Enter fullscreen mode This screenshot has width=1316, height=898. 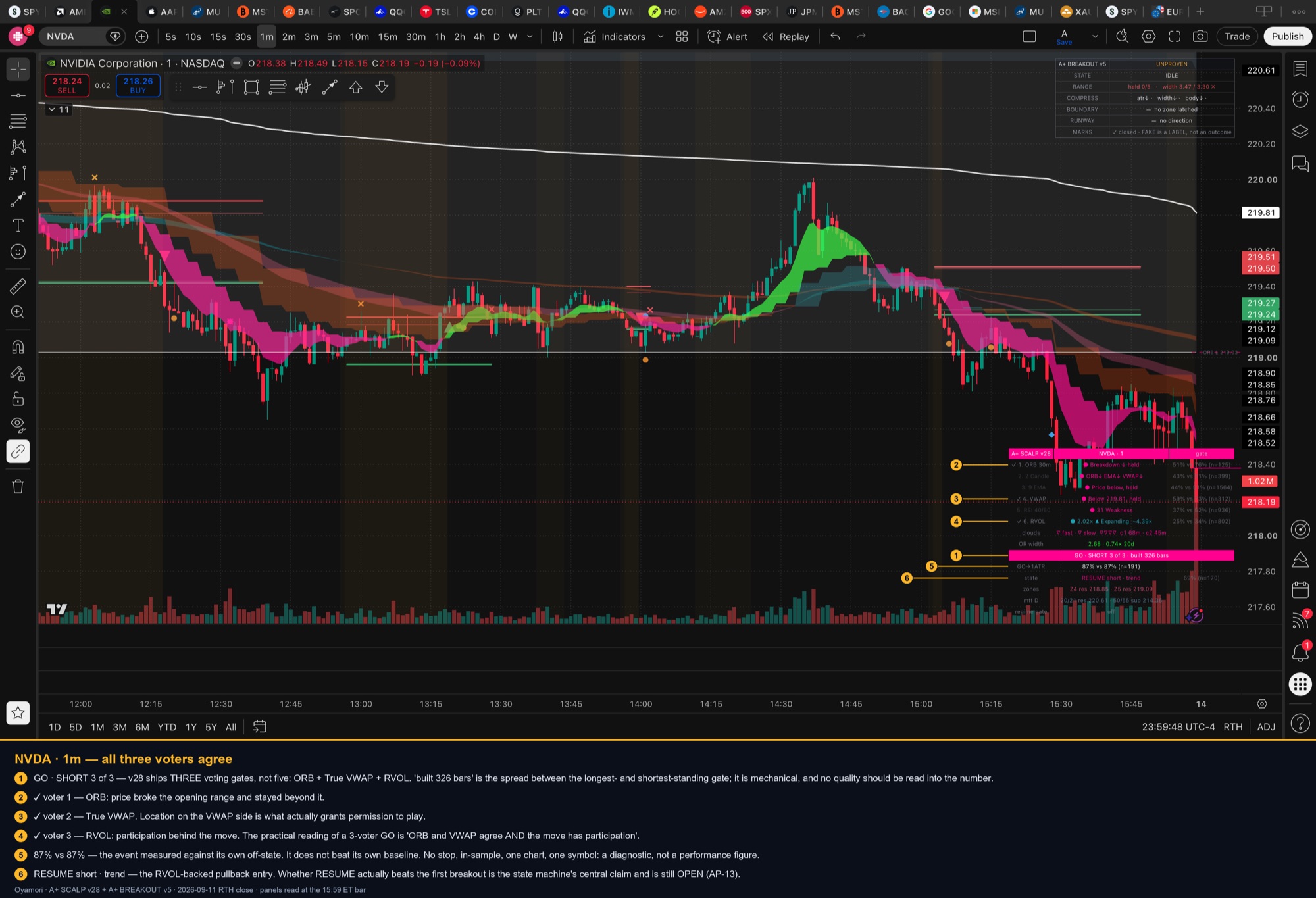click(1175, 37)
